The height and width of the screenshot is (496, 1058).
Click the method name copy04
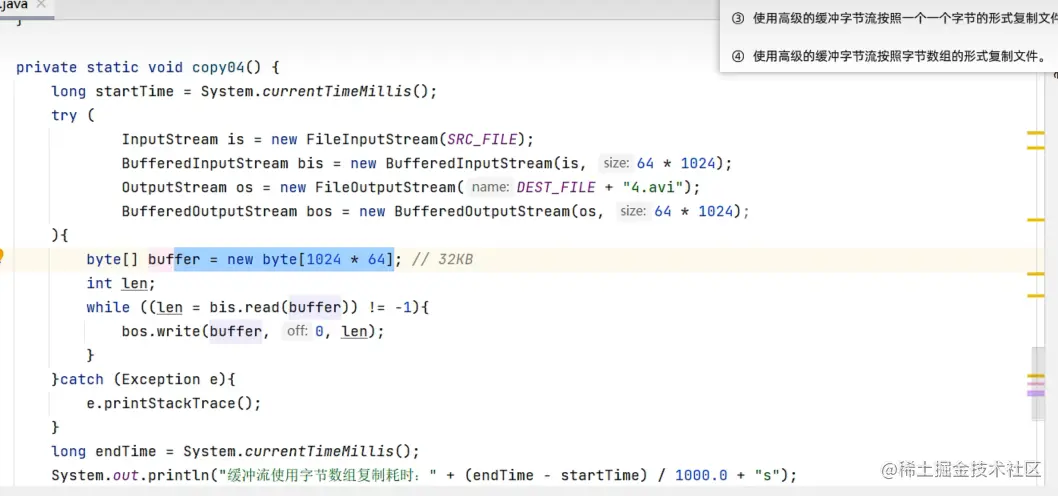click(x=219, y=67)
